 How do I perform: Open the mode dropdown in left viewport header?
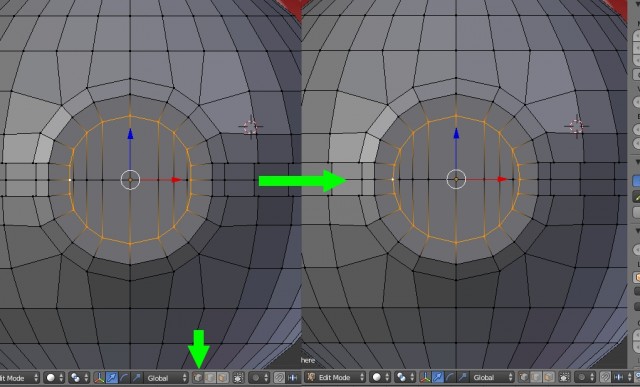click(19, 378)
